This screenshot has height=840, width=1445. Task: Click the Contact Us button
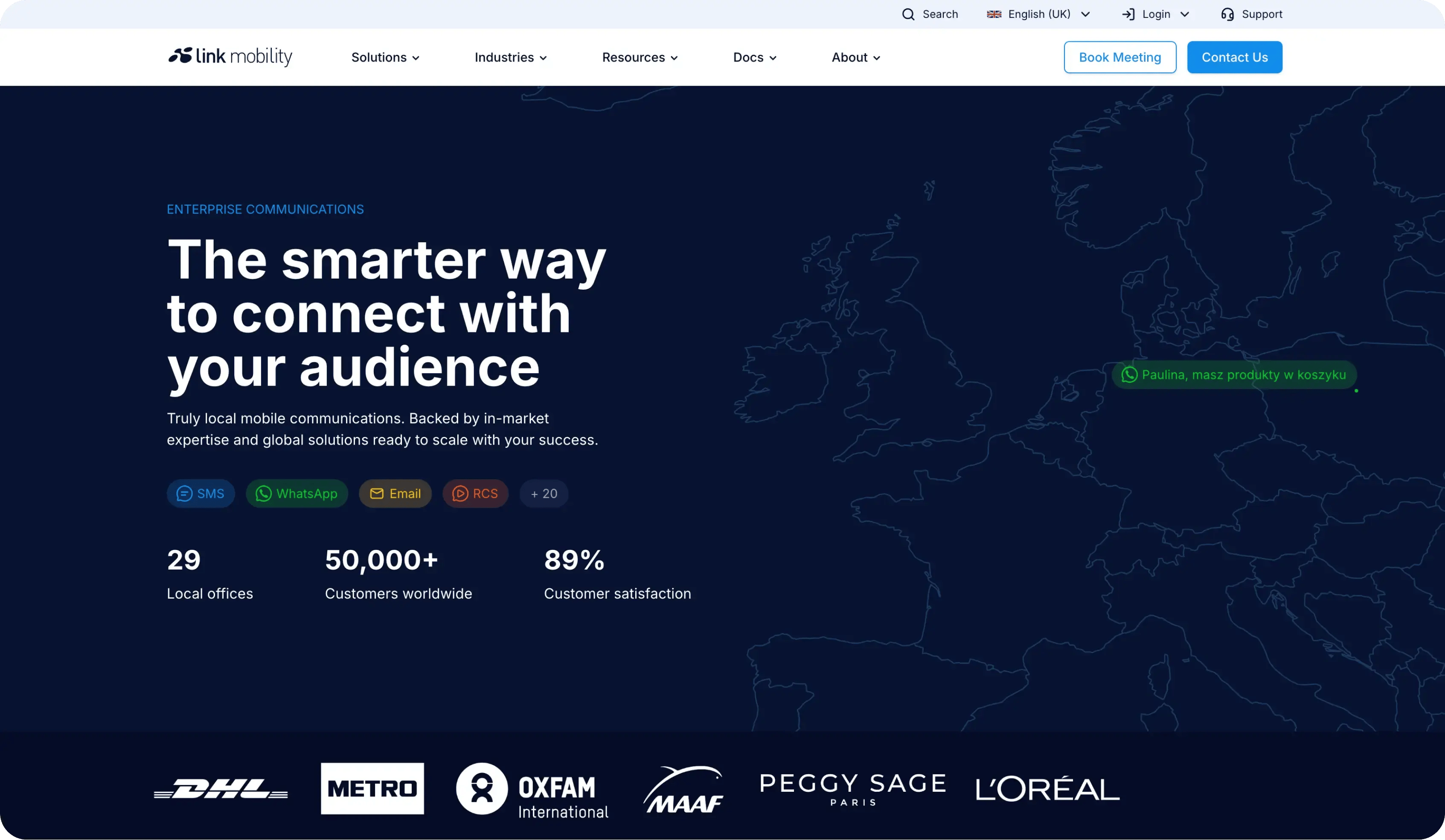1234,57
